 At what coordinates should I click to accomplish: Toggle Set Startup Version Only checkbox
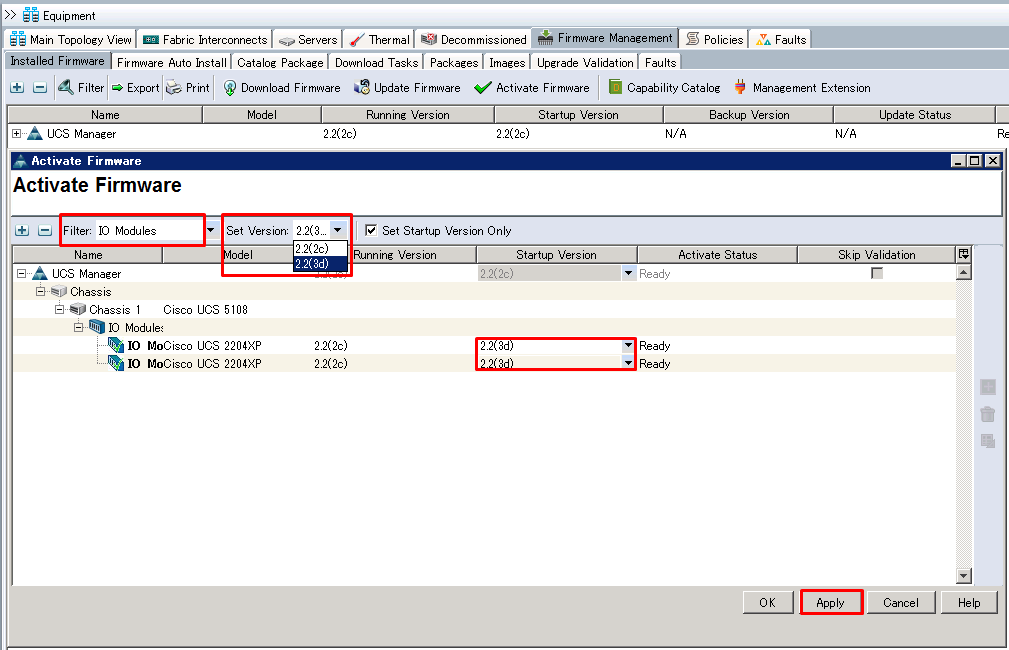tap(371, 230)
